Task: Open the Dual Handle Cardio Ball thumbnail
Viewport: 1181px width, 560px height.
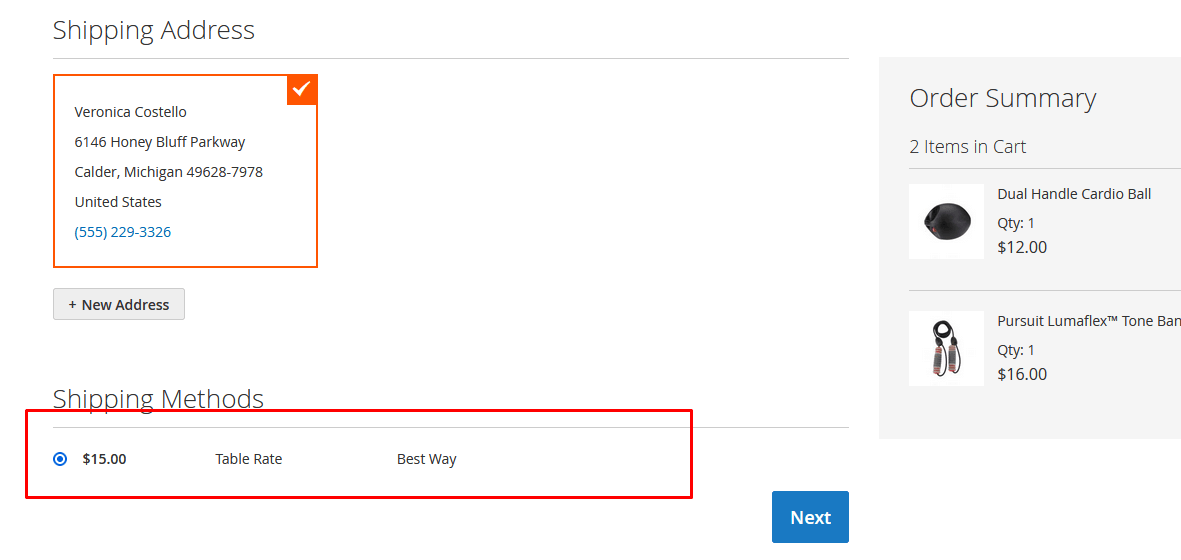Action: point(946,221)
